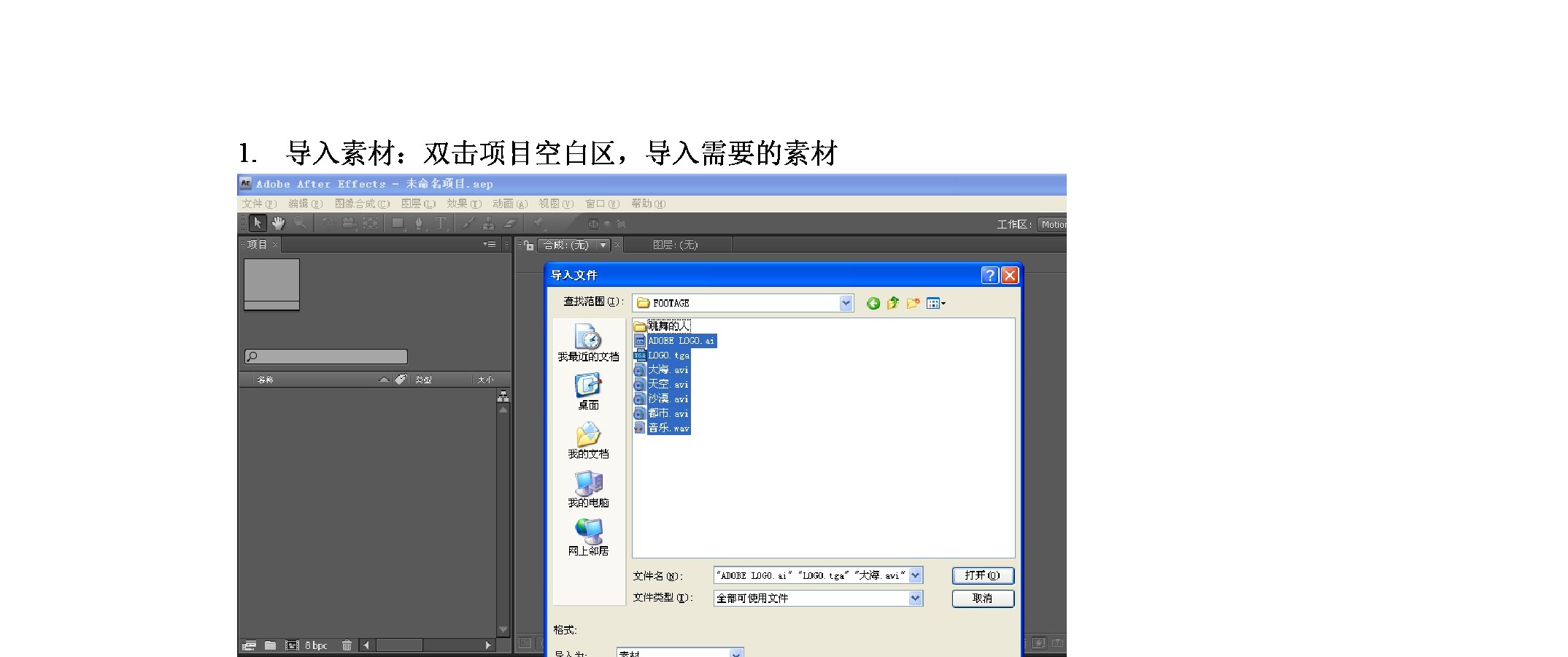Image resolution: width=1568 pixels, height=657 pixels.
Task: Open the View menu dropdown in dialog
Action: (x=936, y=304)
